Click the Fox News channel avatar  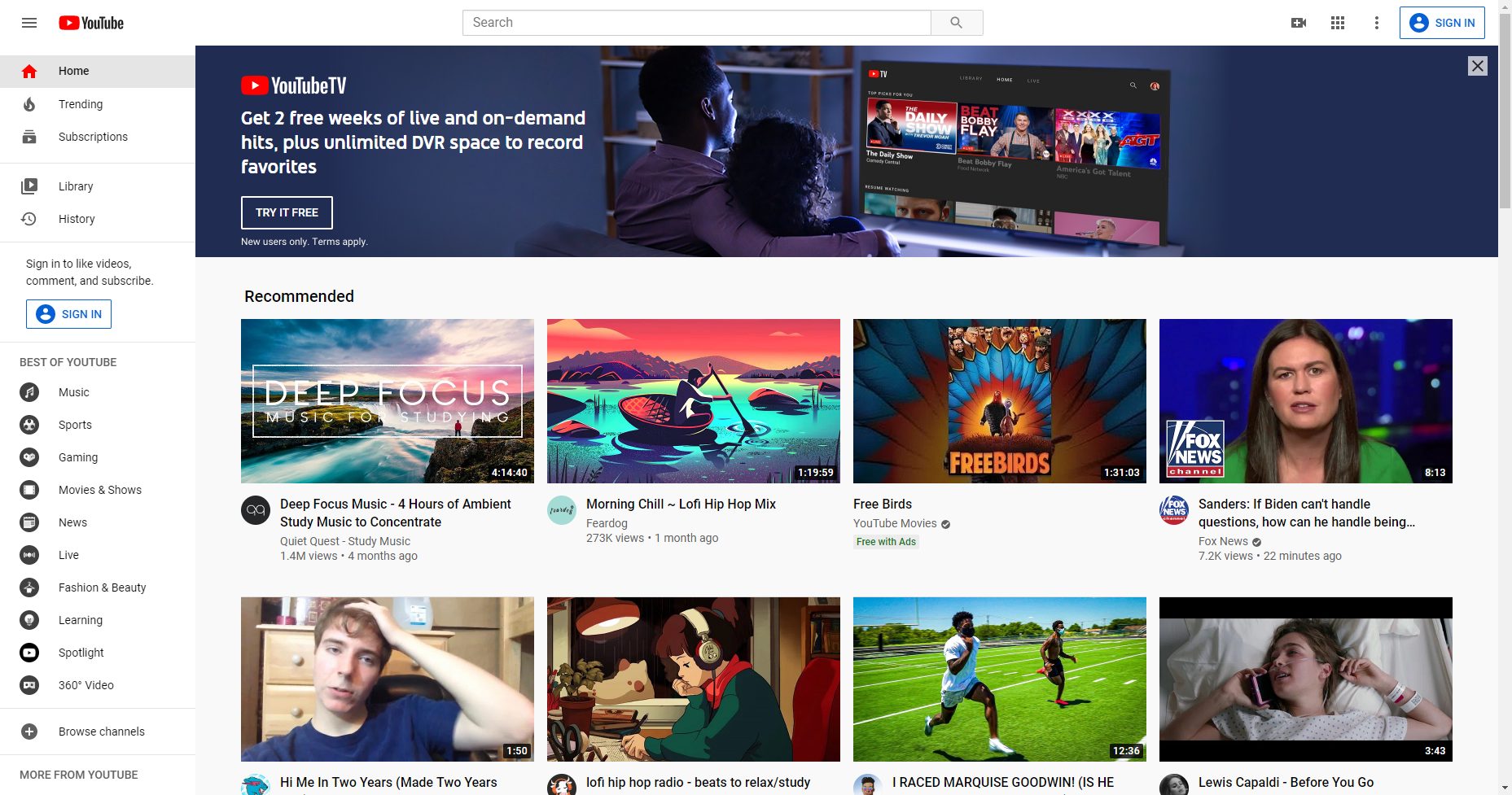(x=1174, y=510)
